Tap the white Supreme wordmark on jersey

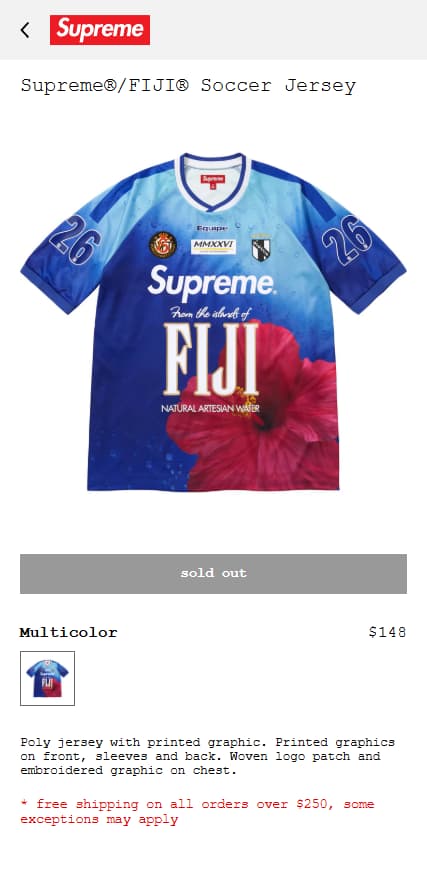213,283
